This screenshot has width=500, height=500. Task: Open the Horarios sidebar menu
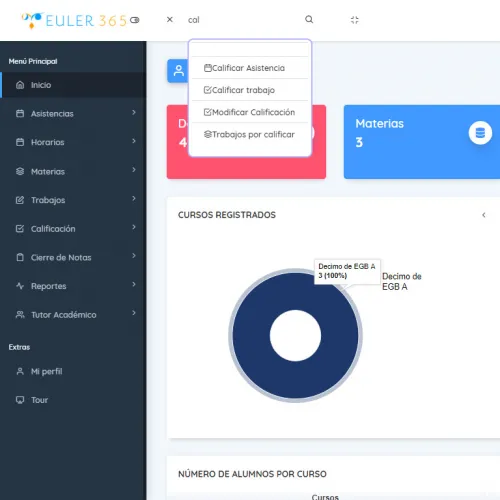click(x=73, y=142)
